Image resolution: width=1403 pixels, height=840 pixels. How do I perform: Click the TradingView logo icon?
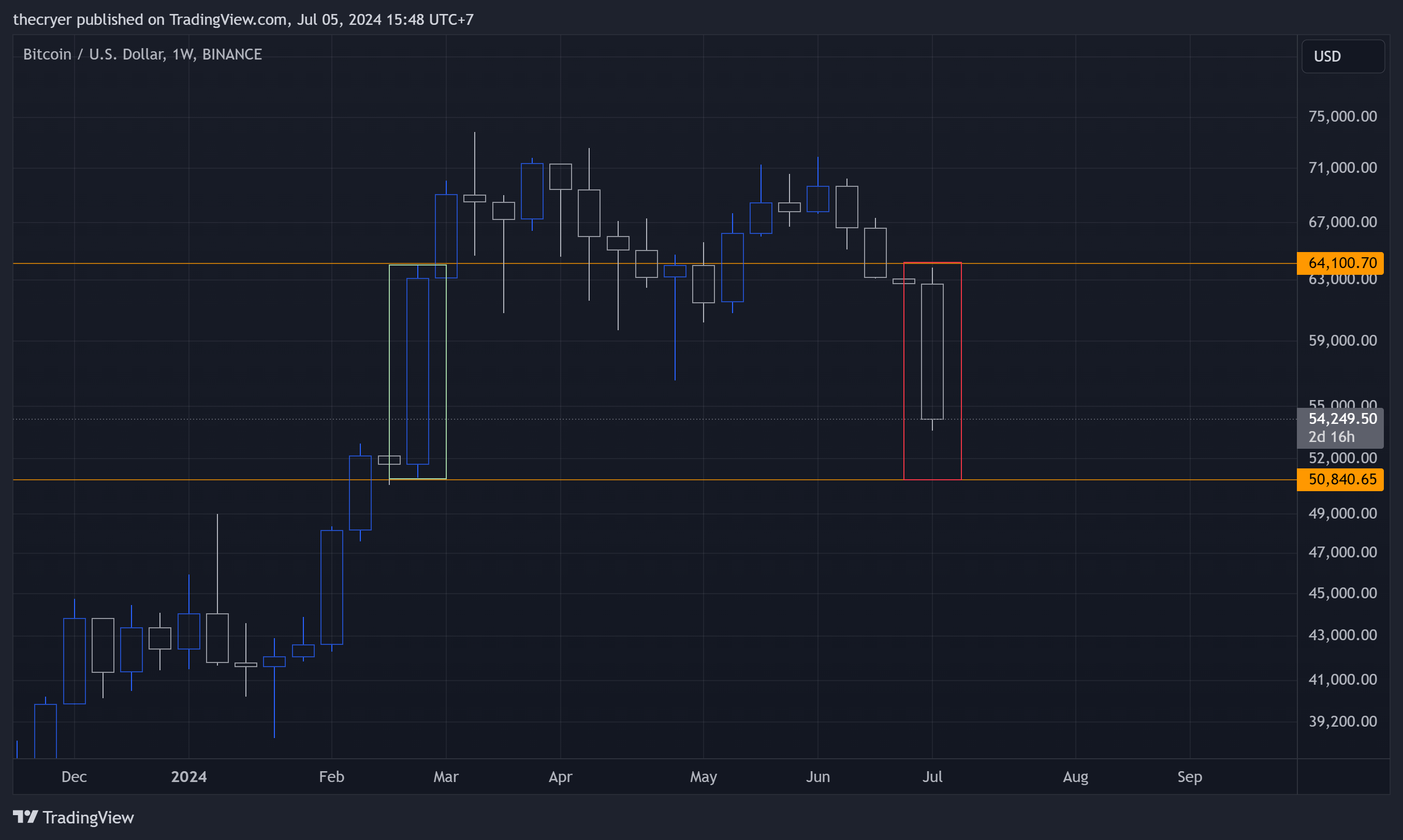tap(25, 817)
